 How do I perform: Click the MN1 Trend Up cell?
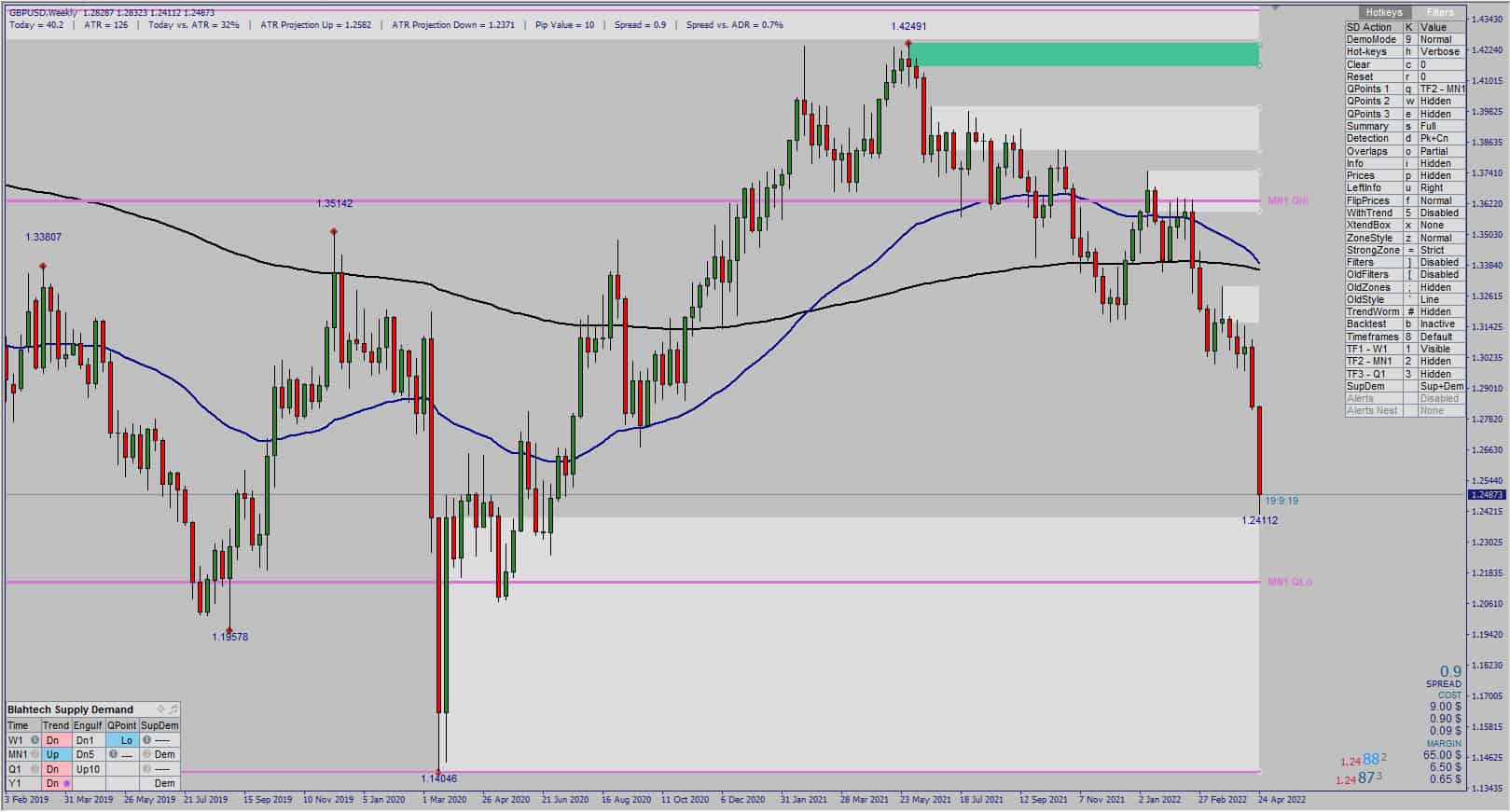55,754
